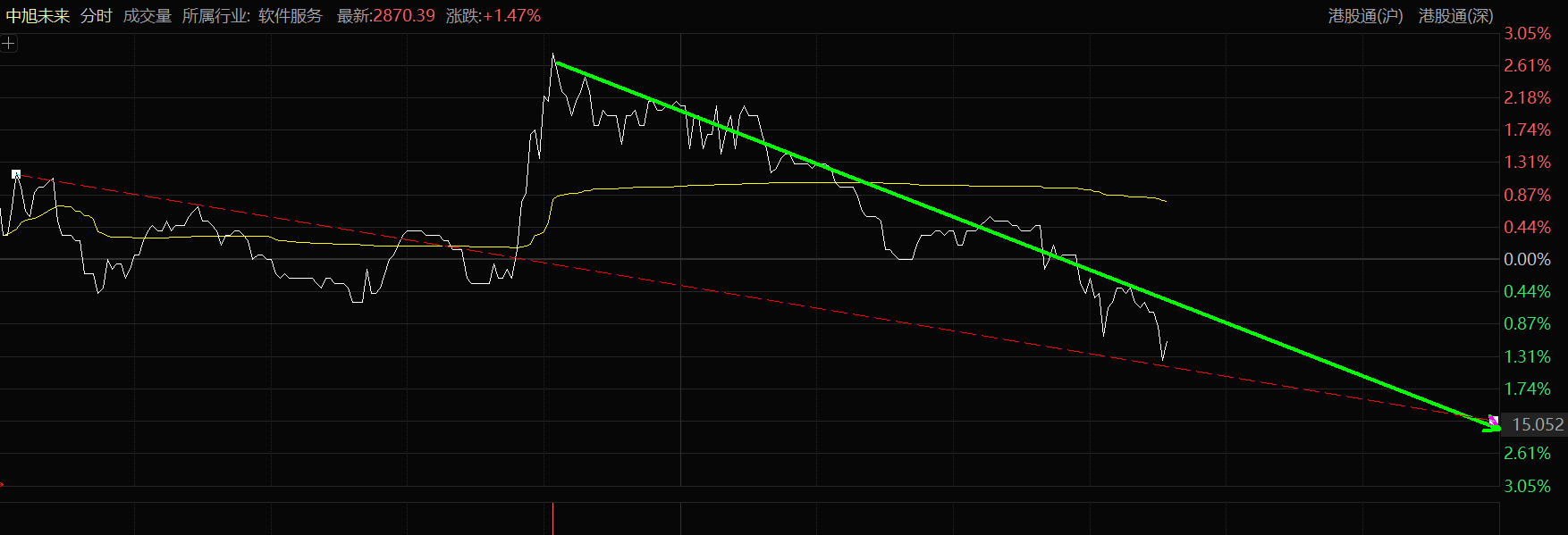Click the top red 3.05% axis label
1568x535 pixels.
[1527, 33]
